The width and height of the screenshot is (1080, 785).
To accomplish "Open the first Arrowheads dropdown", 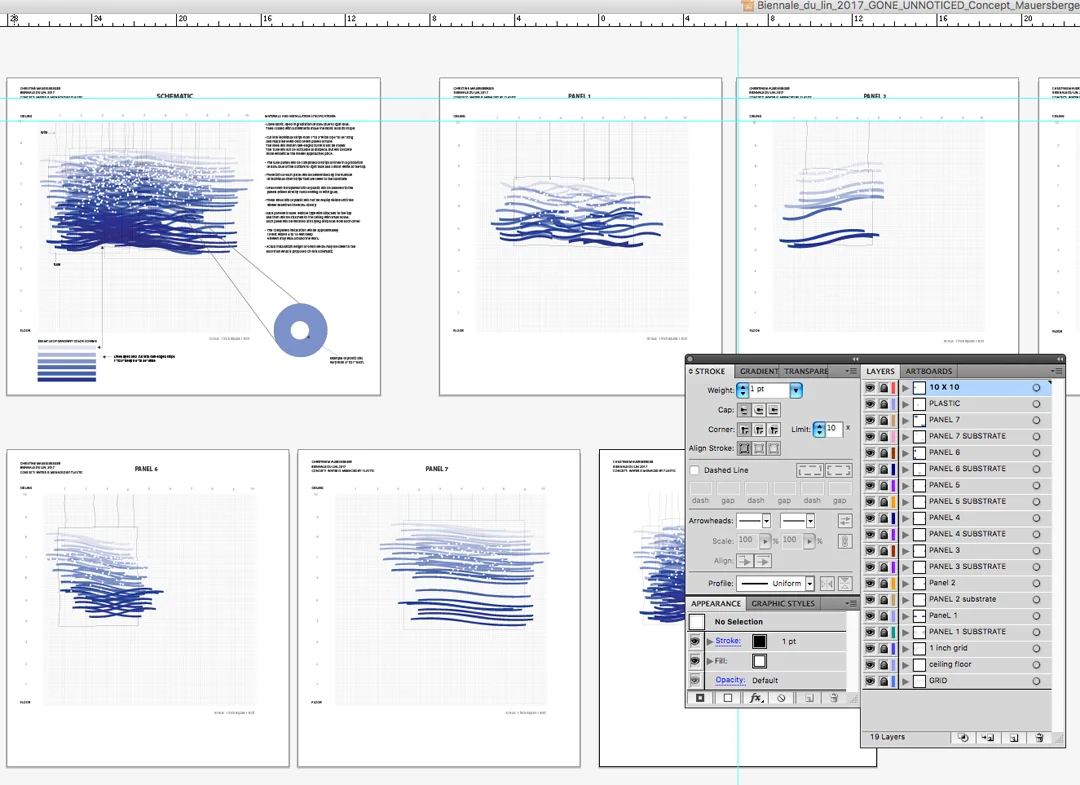I will 766,521.
